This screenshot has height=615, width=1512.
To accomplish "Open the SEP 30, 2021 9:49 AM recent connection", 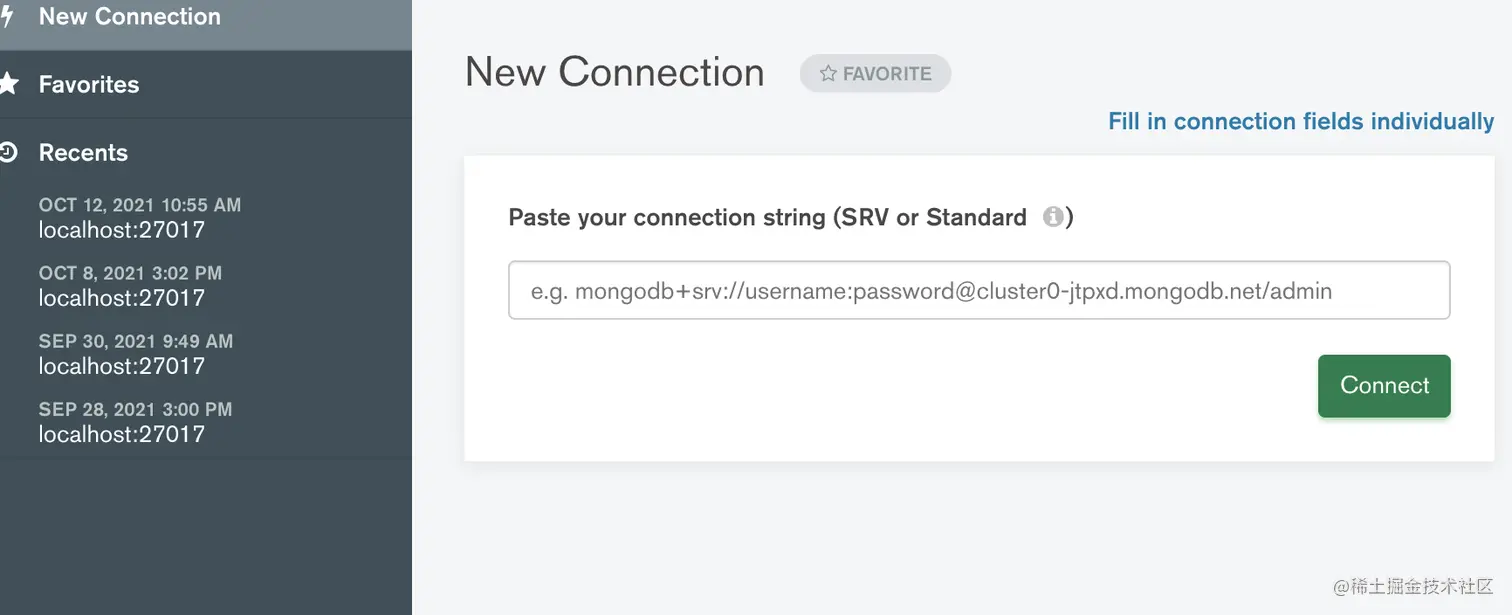I will 135,354.
